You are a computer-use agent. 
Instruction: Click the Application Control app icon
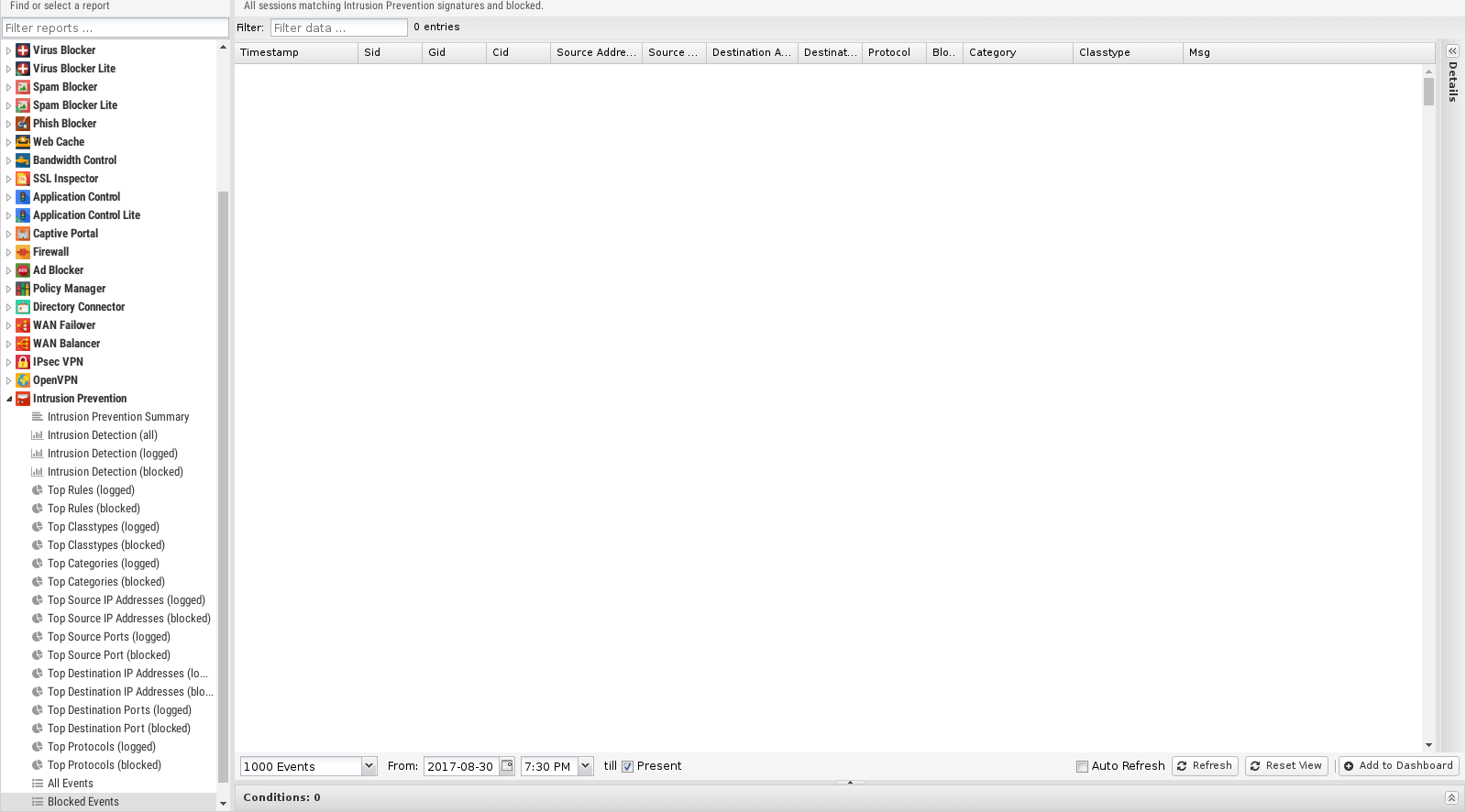[x=23, y=197]
